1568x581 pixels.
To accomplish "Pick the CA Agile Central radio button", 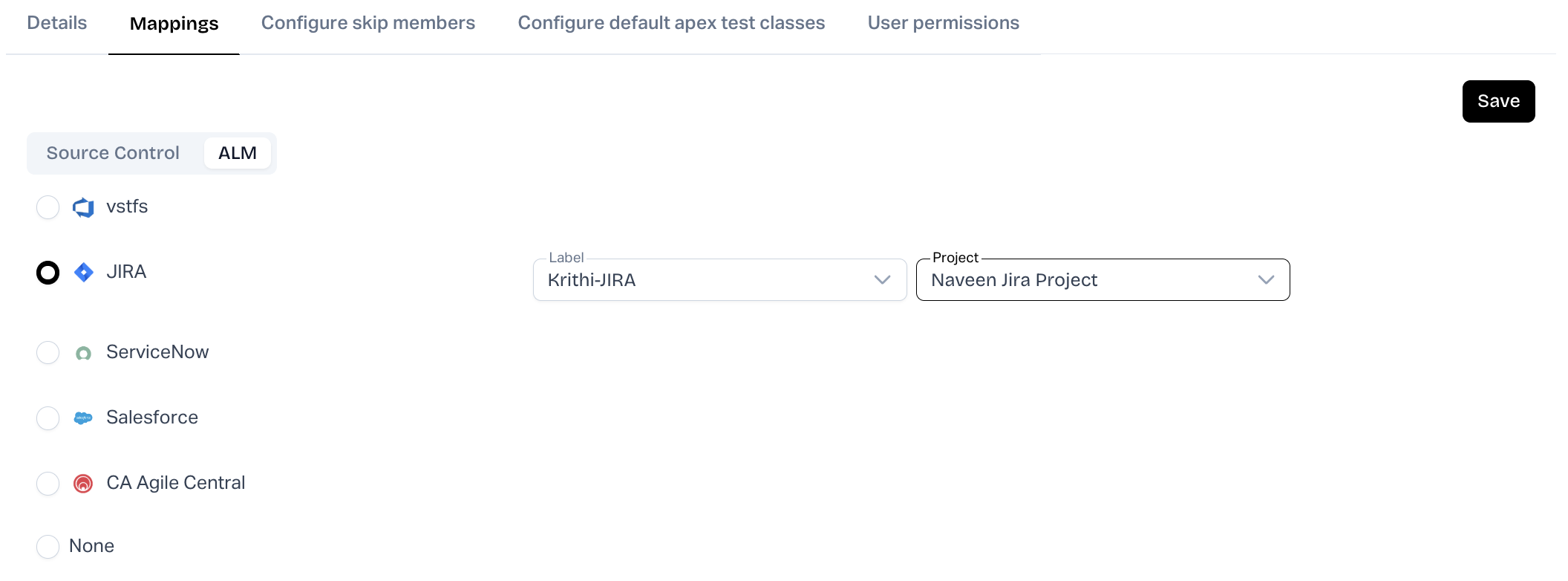I will pyautogui.click(x=48, y=484).
